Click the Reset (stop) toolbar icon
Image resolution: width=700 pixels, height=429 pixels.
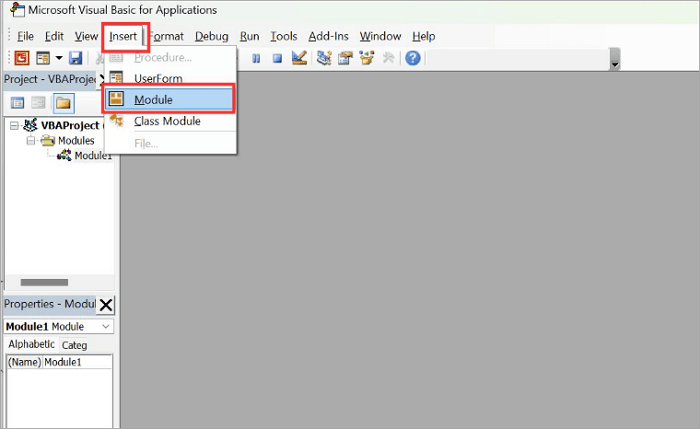277,58
